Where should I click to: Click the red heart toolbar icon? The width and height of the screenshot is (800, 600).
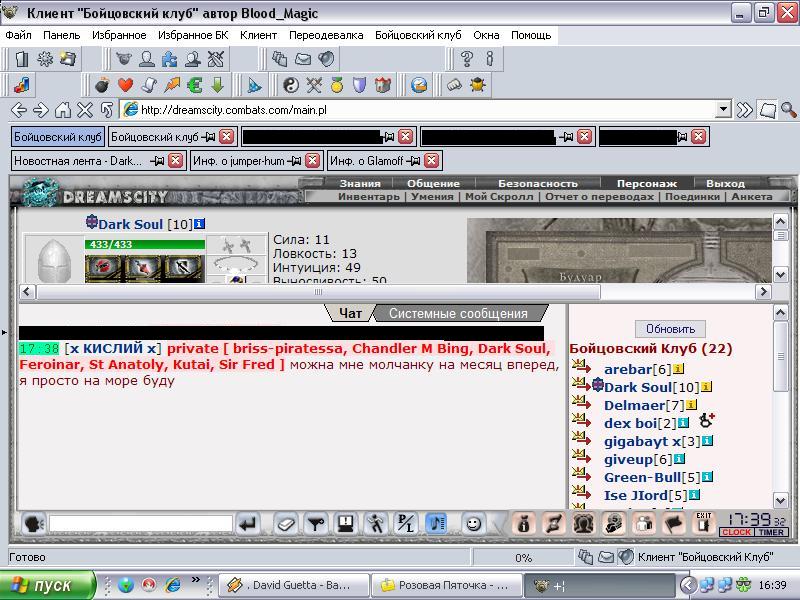tap(125, 85)
